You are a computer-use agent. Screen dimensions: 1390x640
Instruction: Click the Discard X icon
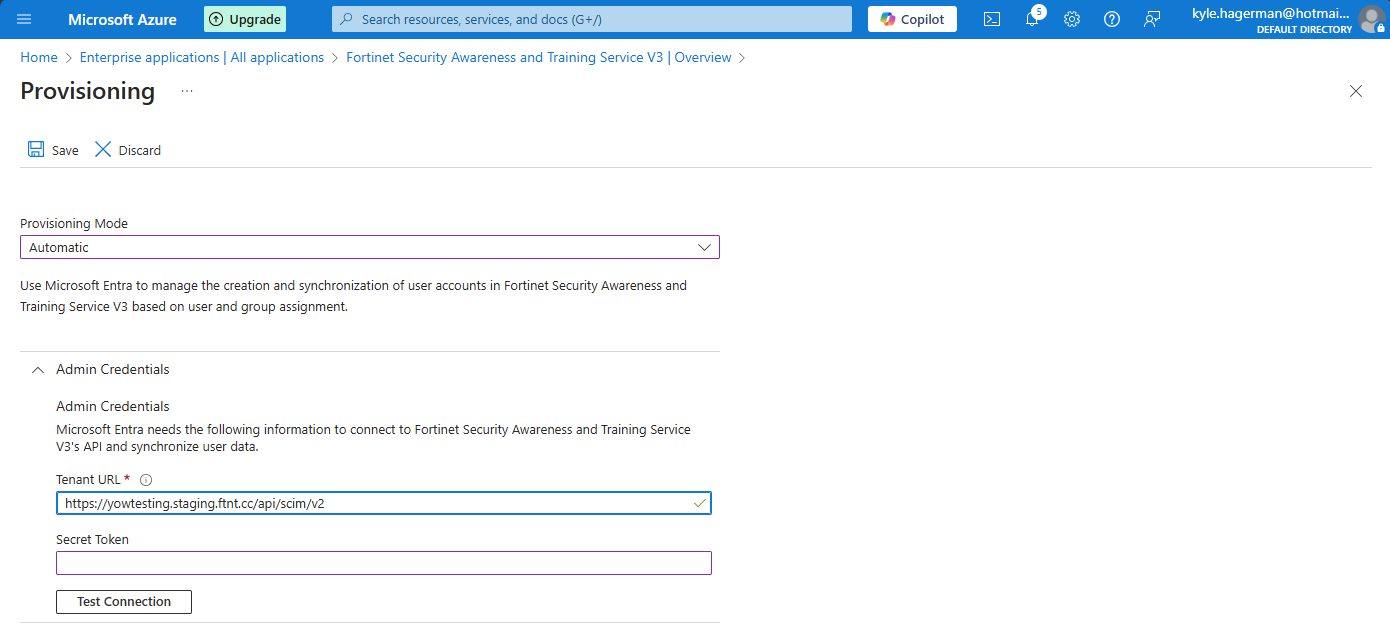[x=103, y=149]
